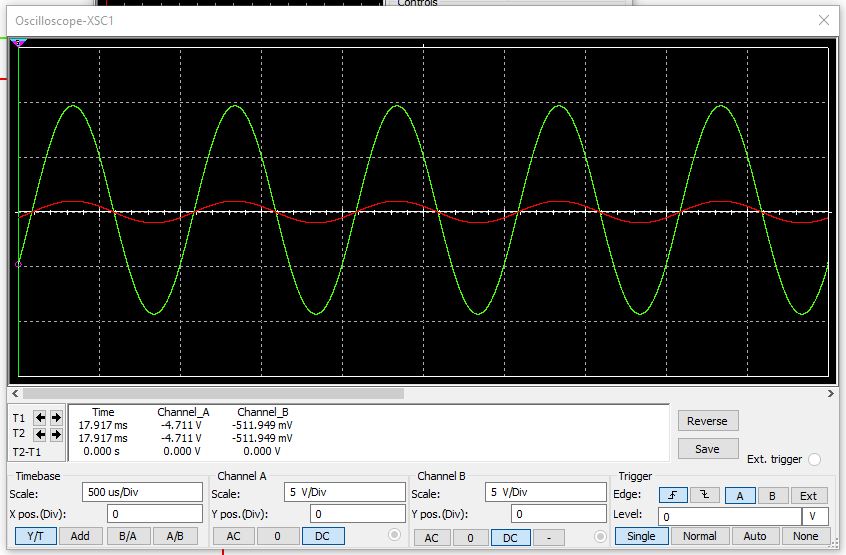Set Channel B coupling to DC
Screen dimensions: 846x555
[510, 538]
